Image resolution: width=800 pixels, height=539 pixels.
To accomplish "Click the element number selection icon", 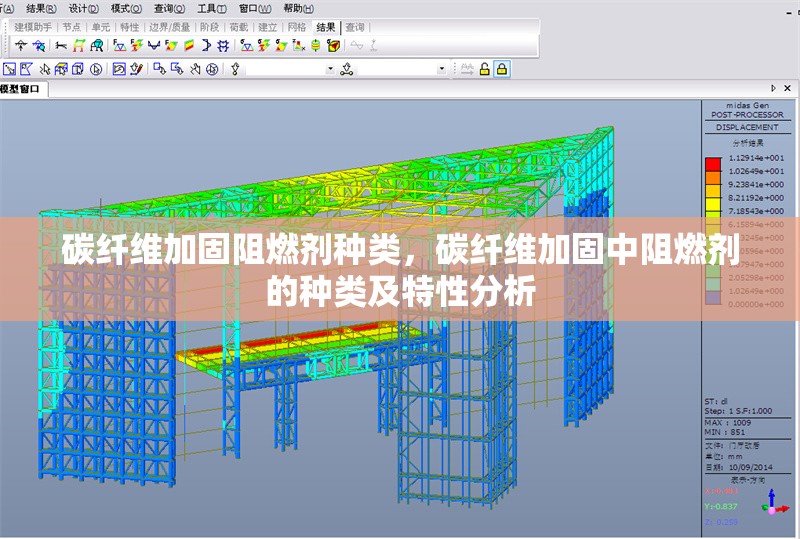I will point(347,69).
